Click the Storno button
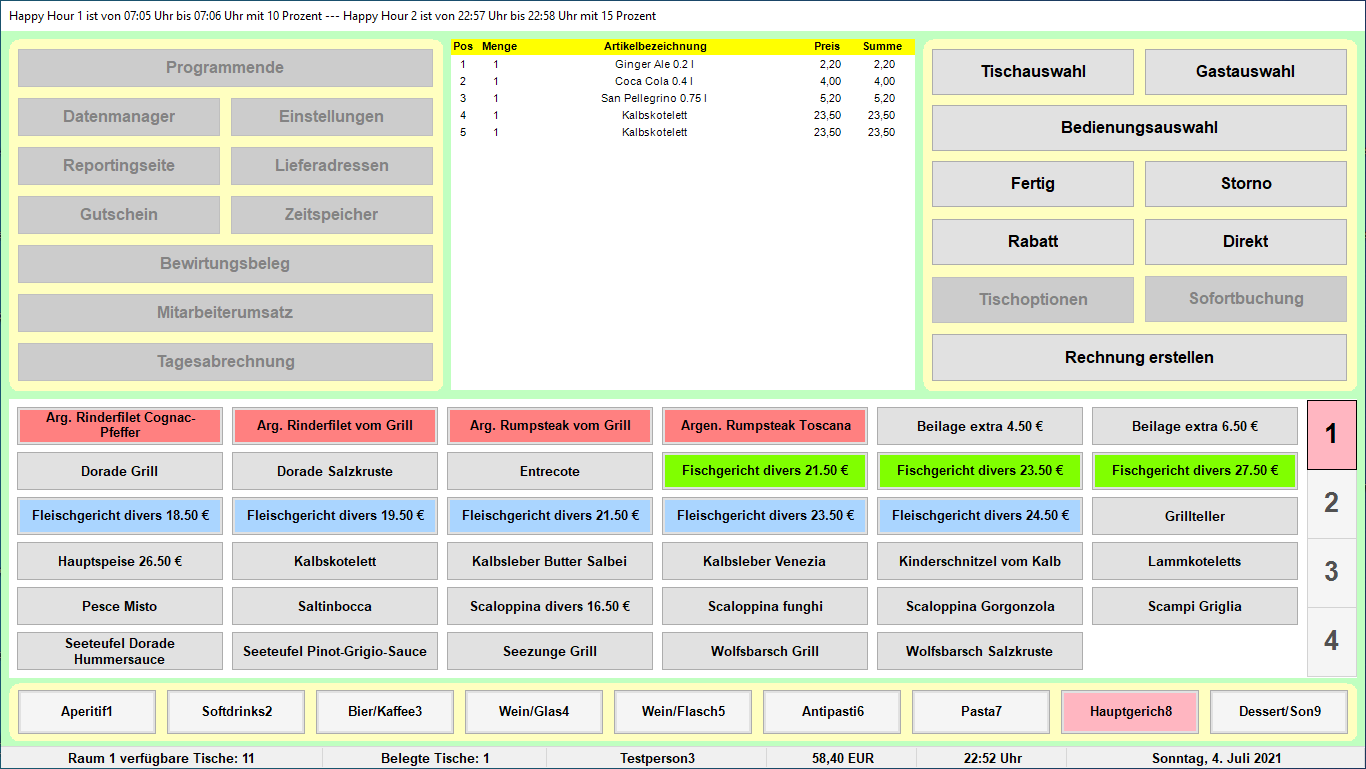The image size is (1366, 769). tap(1245, 184)
